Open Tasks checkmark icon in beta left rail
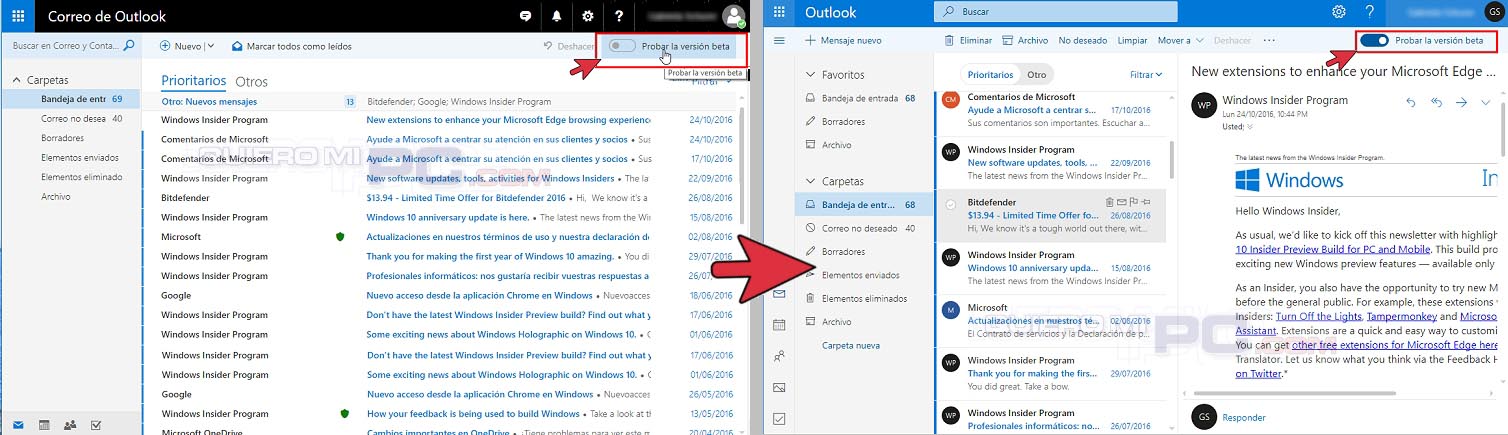The width and height of the screenshot is (1508, 435). (780, 419)
